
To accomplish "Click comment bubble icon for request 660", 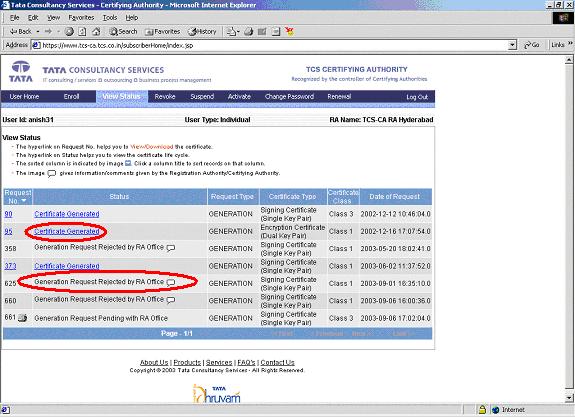I will click(171, 300).
